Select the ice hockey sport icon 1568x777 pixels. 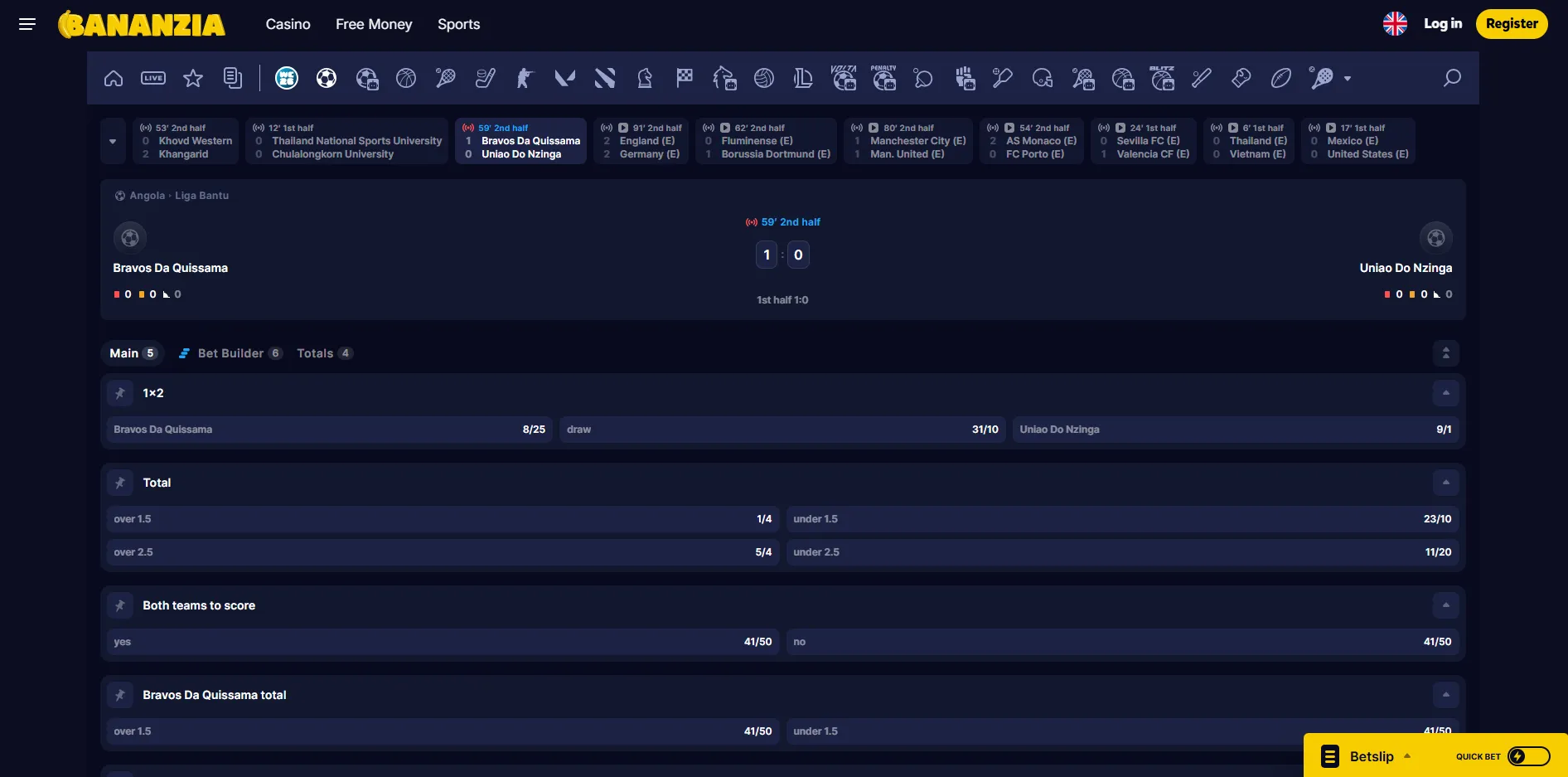point(486,78)
